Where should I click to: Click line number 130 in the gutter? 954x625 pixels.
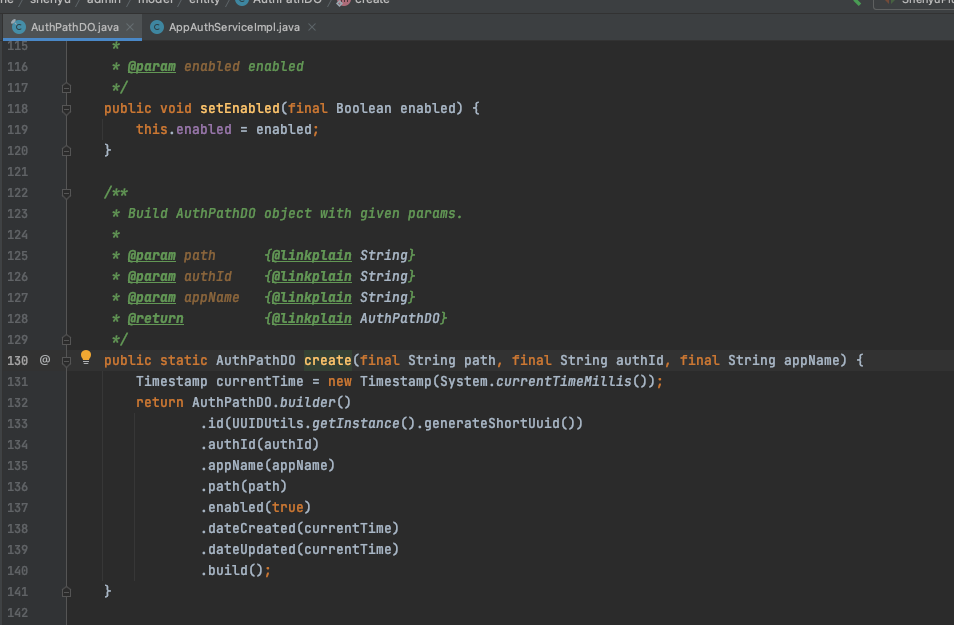point(18,360)
